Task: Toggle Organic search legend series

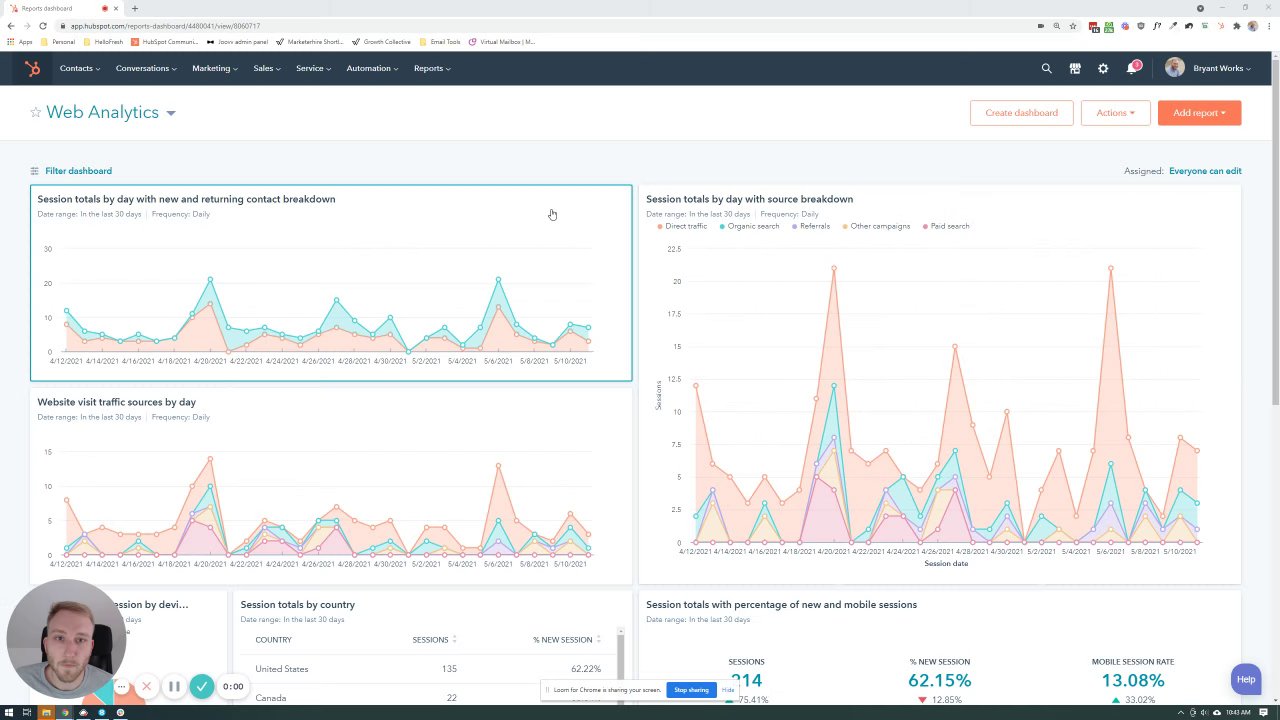Action: (749, 226)
